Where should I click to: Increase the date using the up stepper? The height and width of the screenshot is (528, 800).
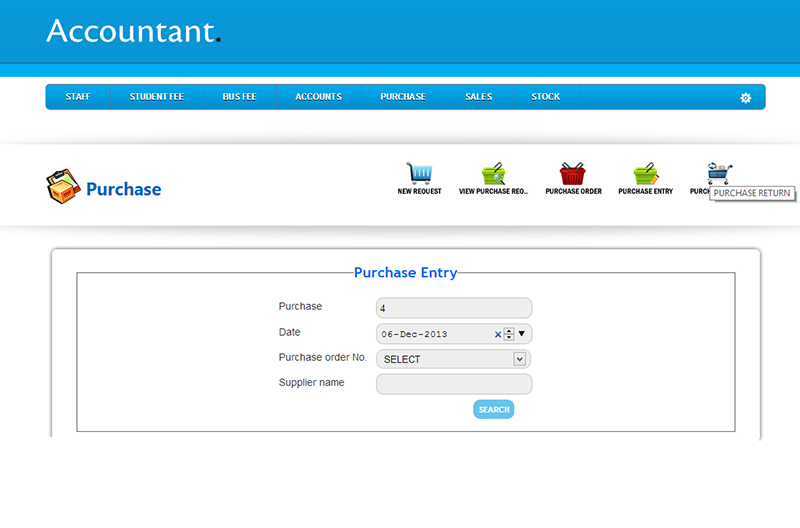coord(509,330)
